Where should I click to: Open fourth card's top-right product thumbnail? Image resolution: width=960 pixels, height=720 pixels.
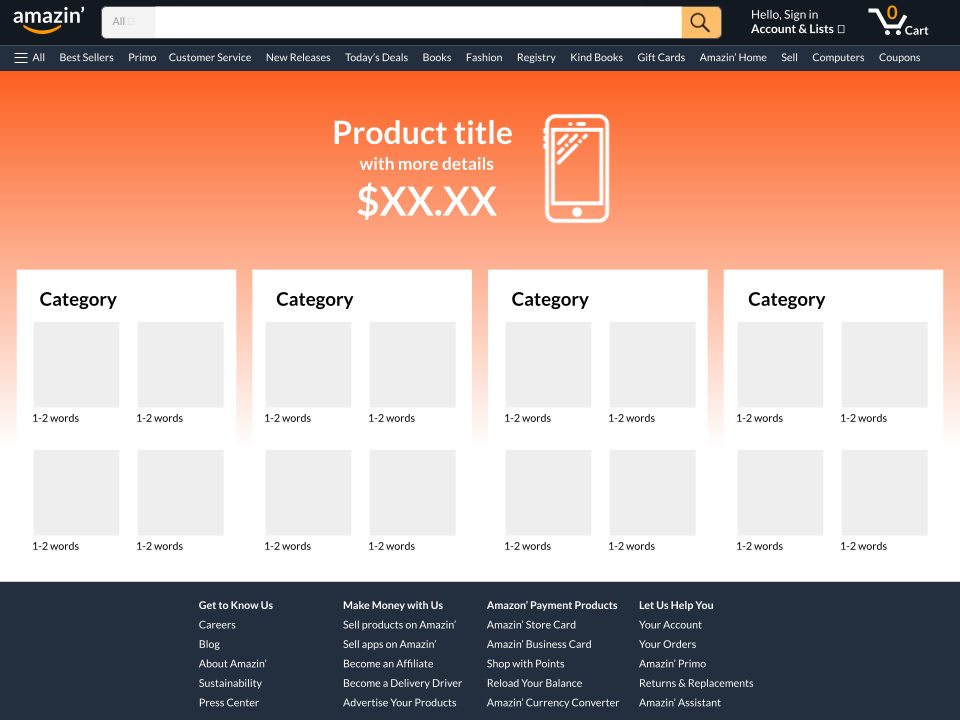(x=885, y=365)
